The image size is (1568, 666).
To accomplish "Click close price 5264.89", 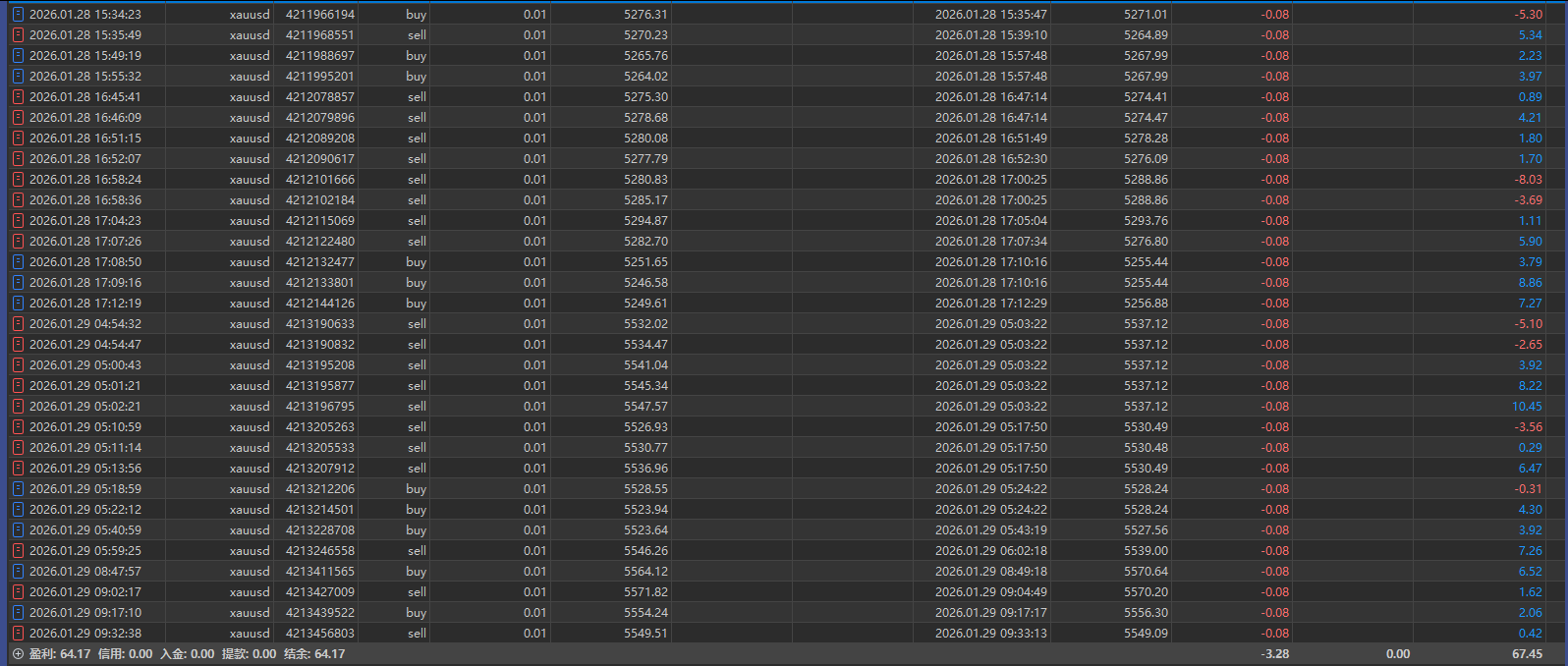I will pos(1147,35).
